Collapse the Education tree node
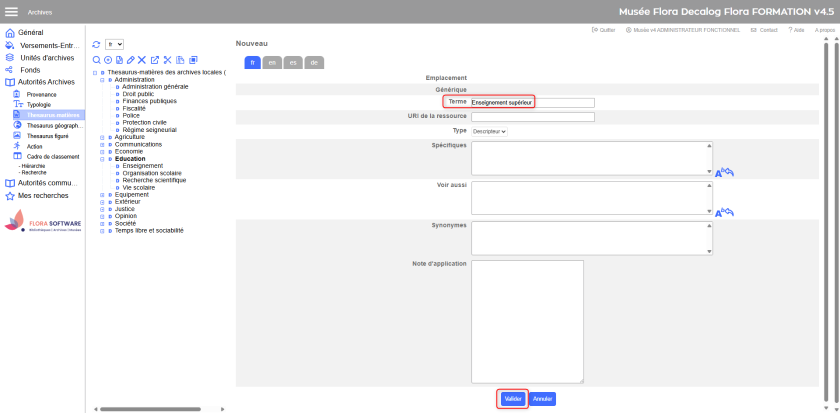 103,159
